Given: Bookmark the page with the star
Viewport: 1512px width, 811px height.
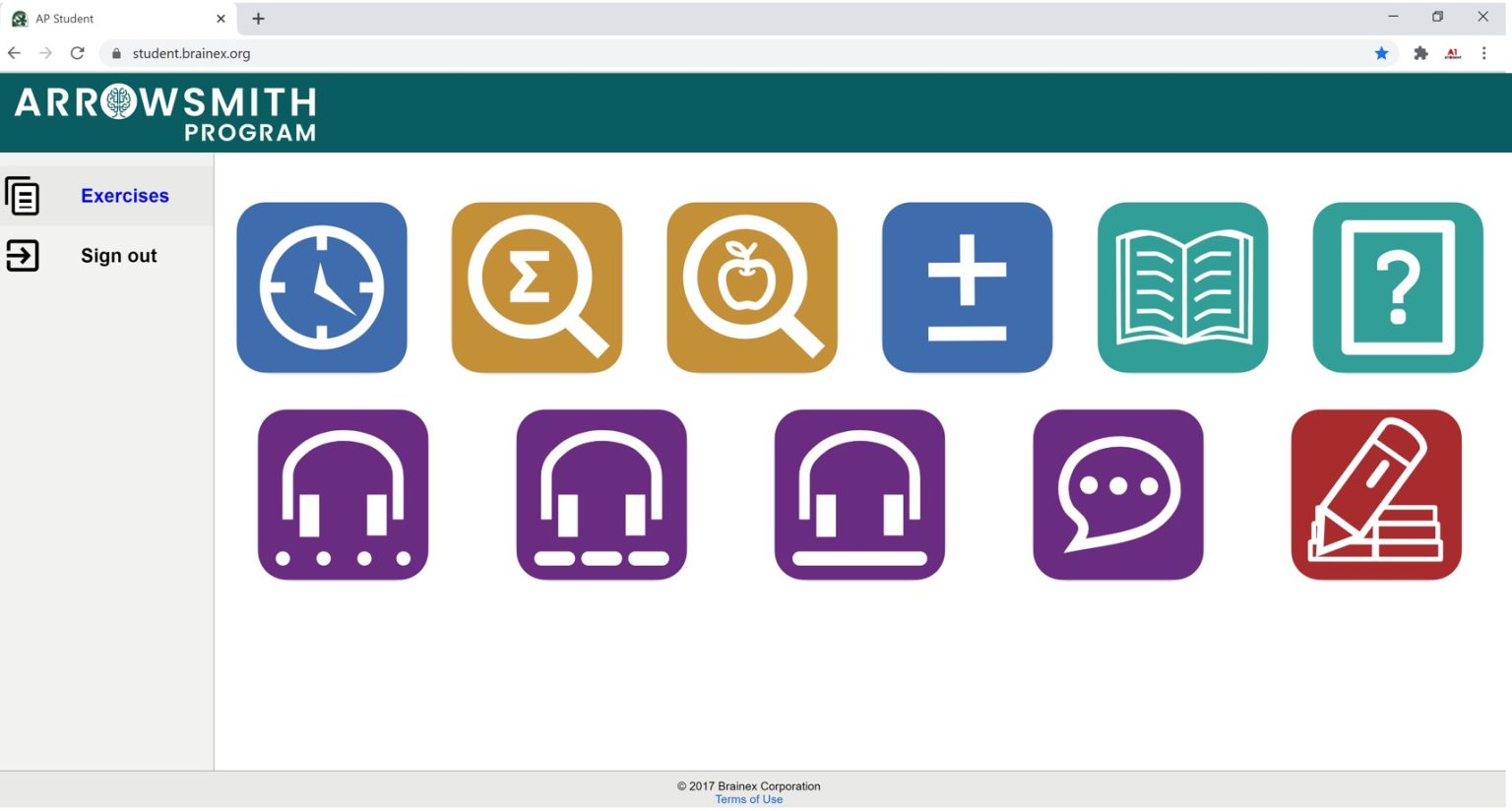Looking at the screenshot, I should (x=1381, y=53).
